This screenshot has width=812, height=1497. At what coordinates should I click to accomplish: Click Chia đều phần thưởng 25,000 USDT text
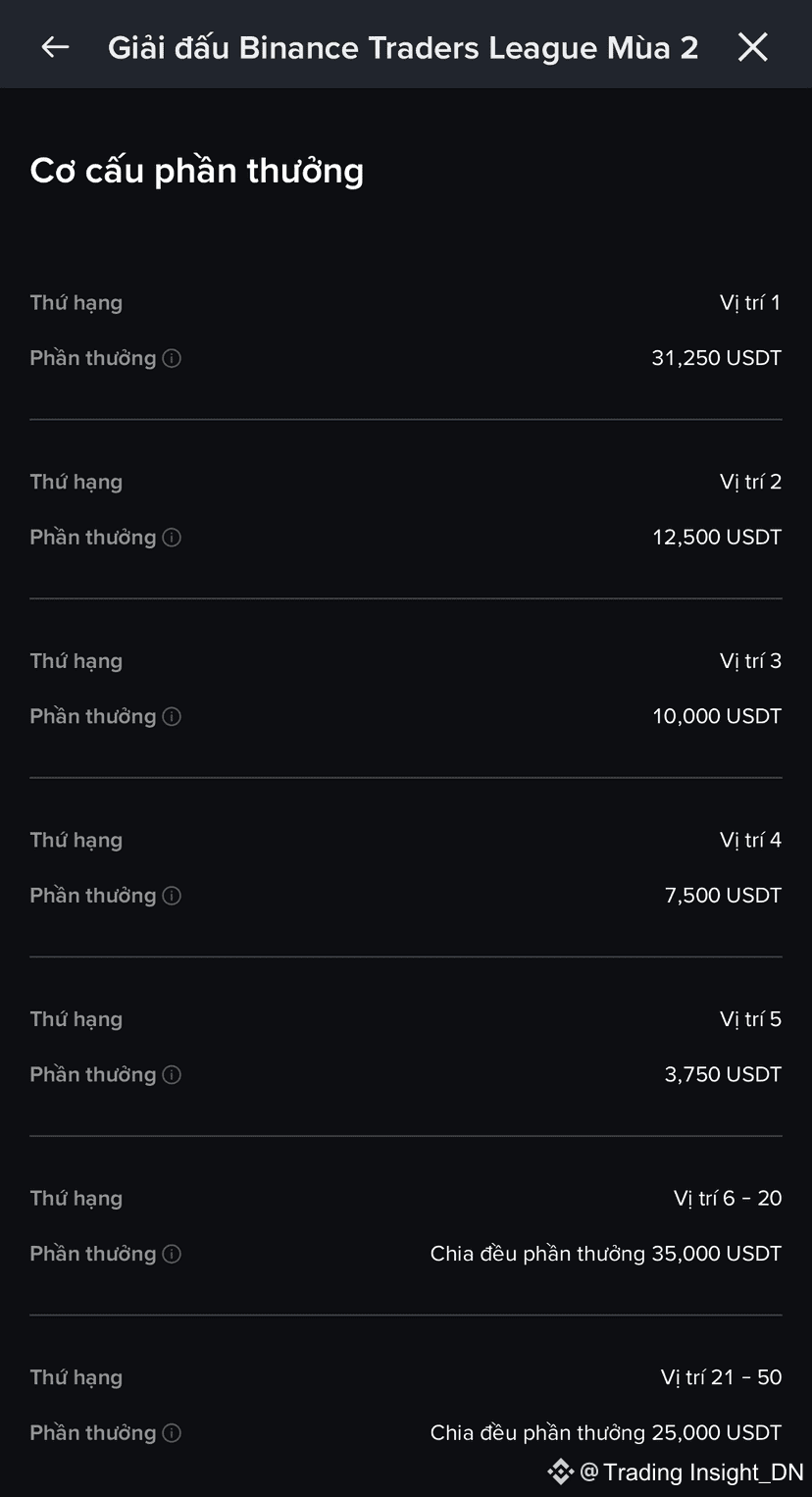tap(606, 1433)
